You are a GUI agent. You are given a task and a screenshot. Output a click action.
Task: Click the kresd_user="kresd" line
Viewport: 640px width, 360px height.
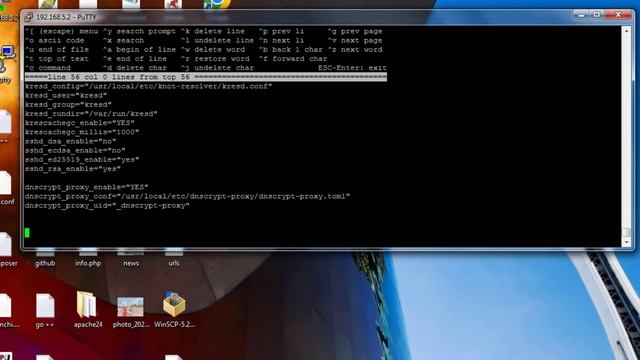tap(66, 95)
